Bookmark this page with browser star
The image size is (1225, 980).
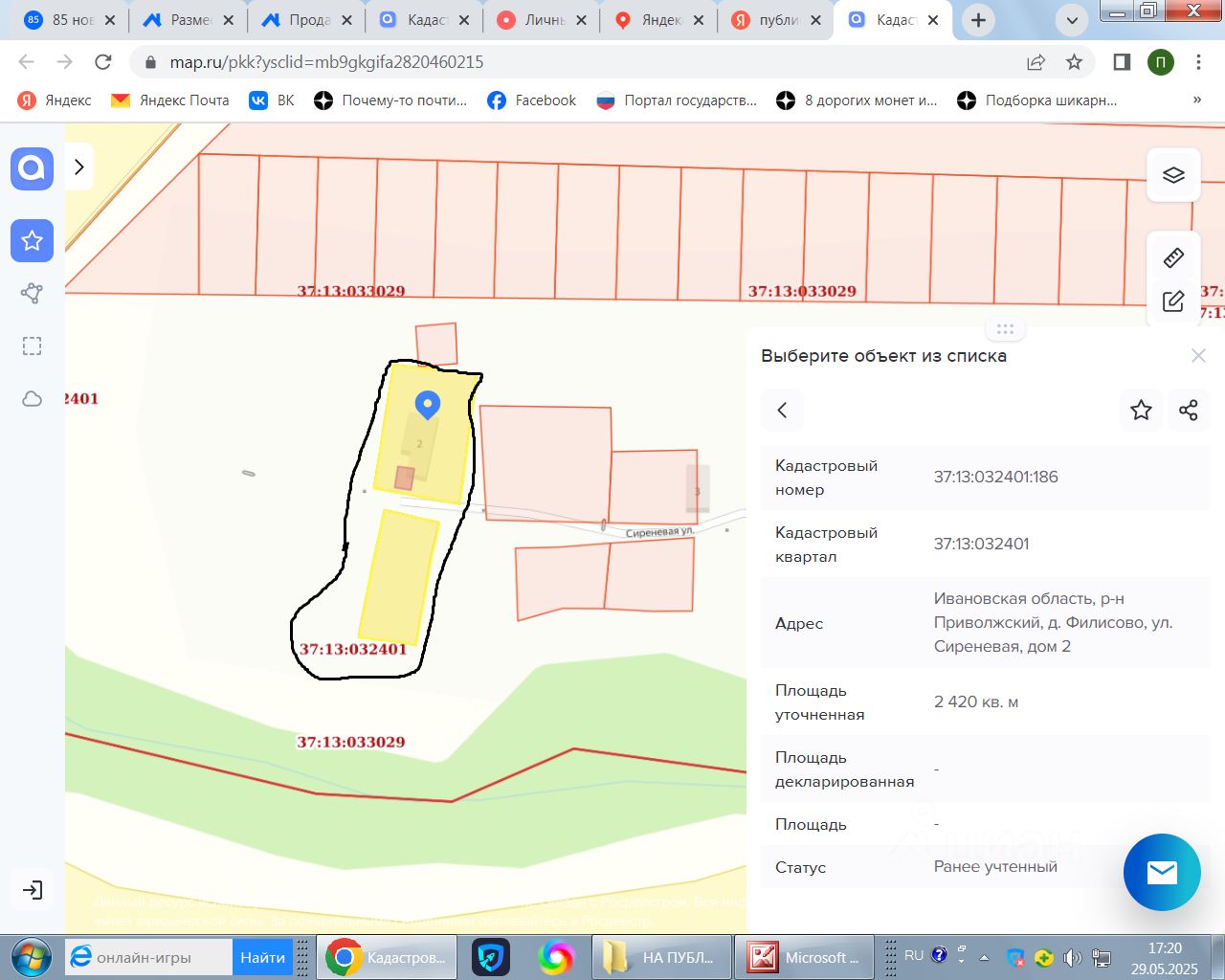pos(1074,62)
